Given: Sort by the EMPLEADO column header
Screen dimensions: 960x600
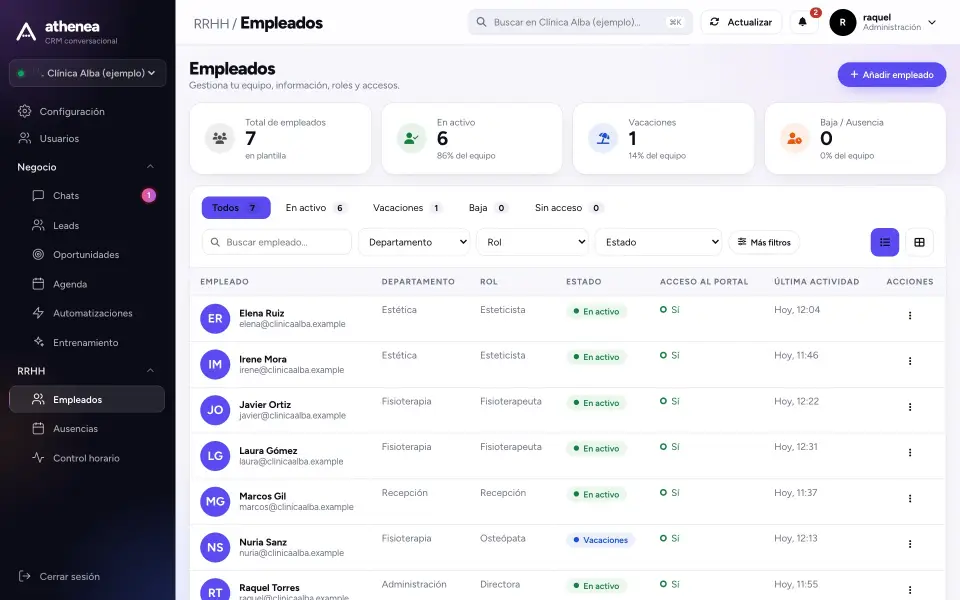Looking at the screenshot, I should [224, 282].
